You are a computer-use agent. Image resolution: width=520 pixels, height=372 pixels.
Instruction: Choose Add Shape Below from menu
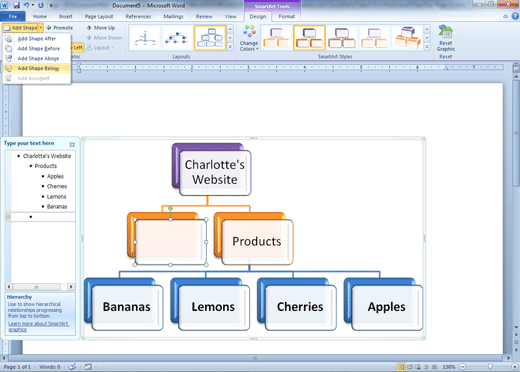click(37, 68)
